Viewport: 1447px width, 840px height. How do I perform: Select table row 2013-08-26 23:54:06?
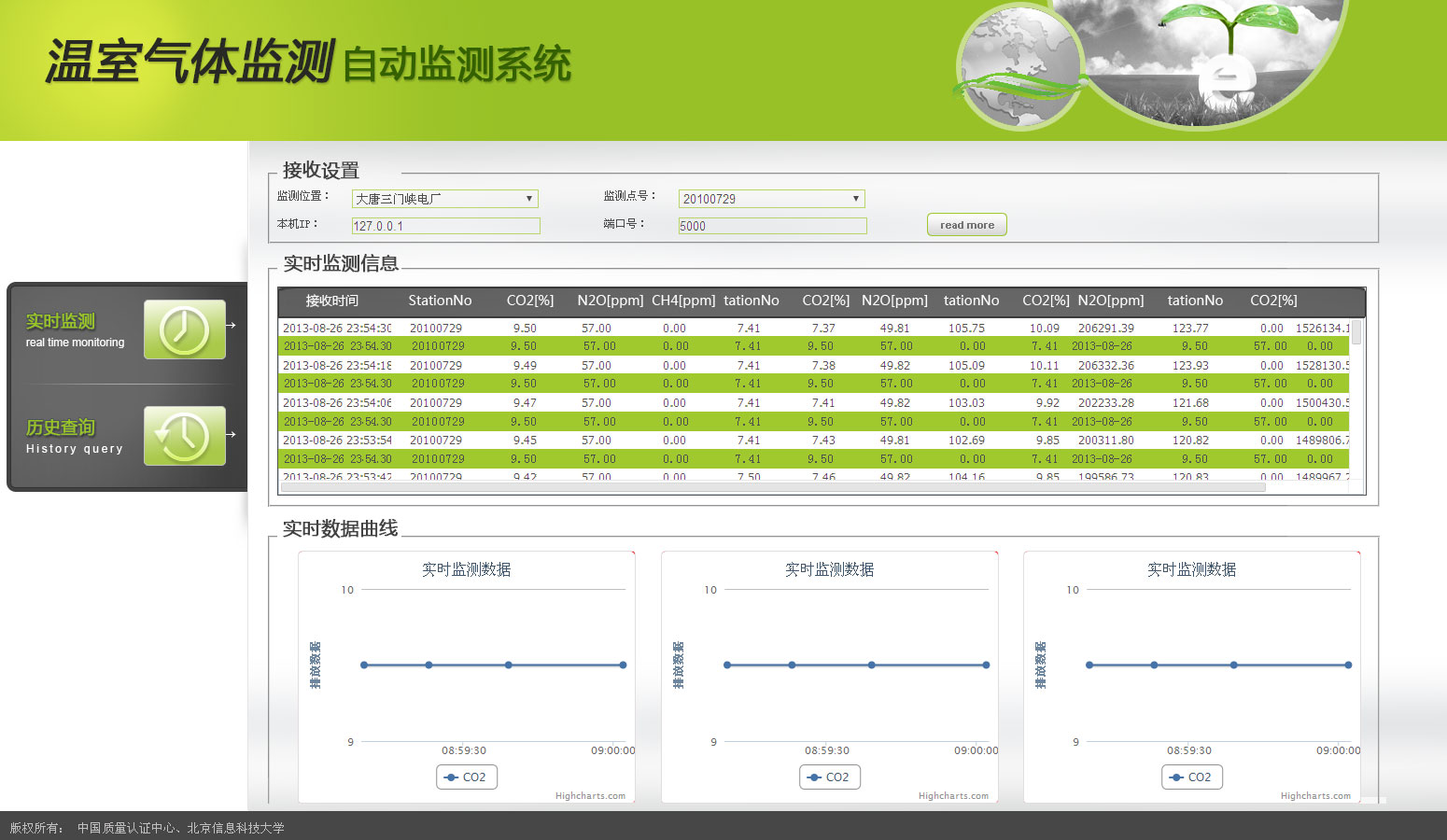(815, 403)
